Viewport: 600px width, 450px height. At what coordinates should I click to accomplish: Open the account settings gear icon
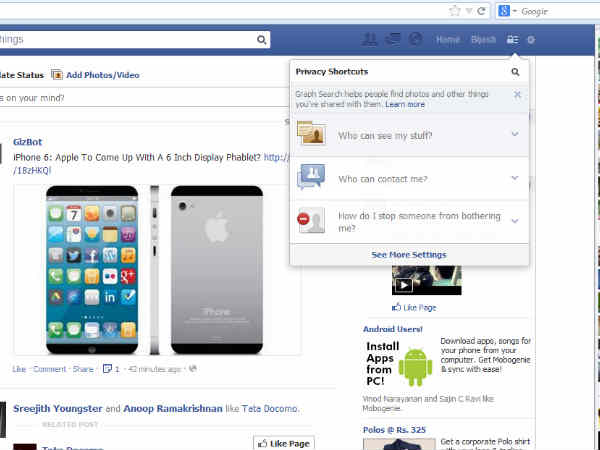click(x=531, y=40)
